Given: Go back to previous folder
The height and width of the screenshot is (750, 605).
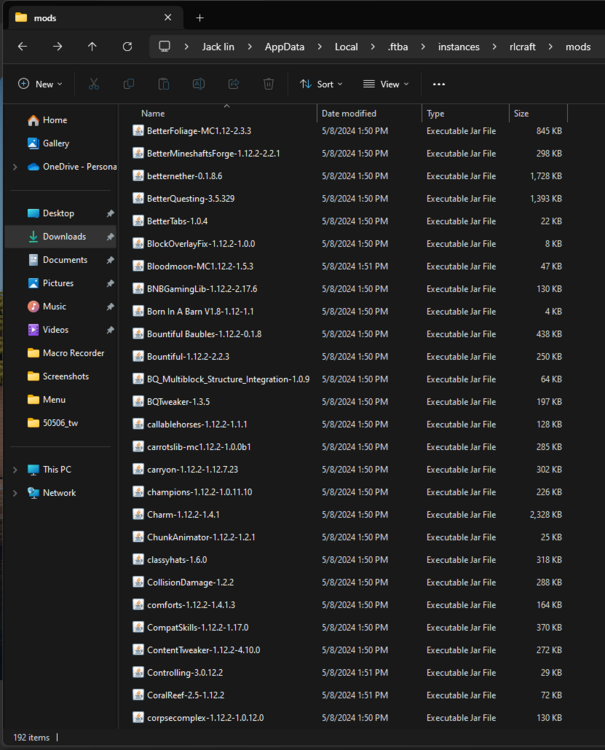Looking at the screenshot, I should [x=22, y=46].
